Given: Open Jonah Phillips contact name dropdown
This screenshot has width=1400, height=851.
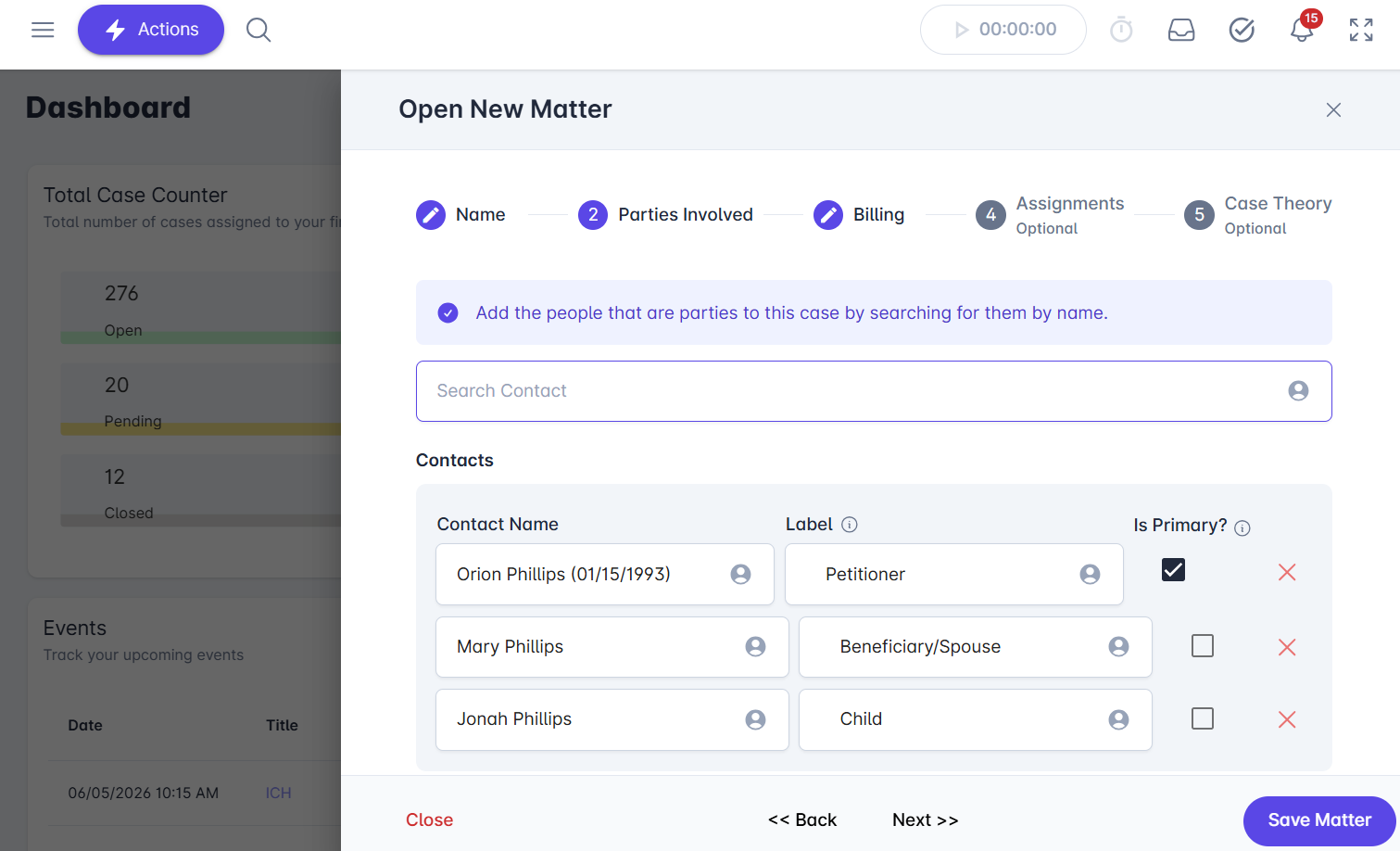Looking at the screenshot, I should click(x=612, y=719).
